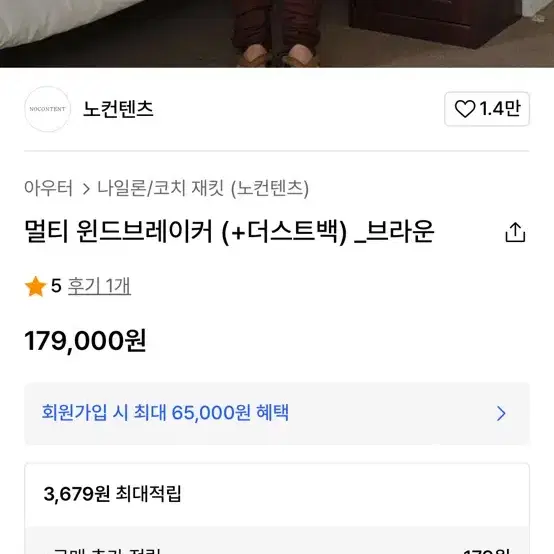Toggle the 1.4만 like button

tap(487, 109)
